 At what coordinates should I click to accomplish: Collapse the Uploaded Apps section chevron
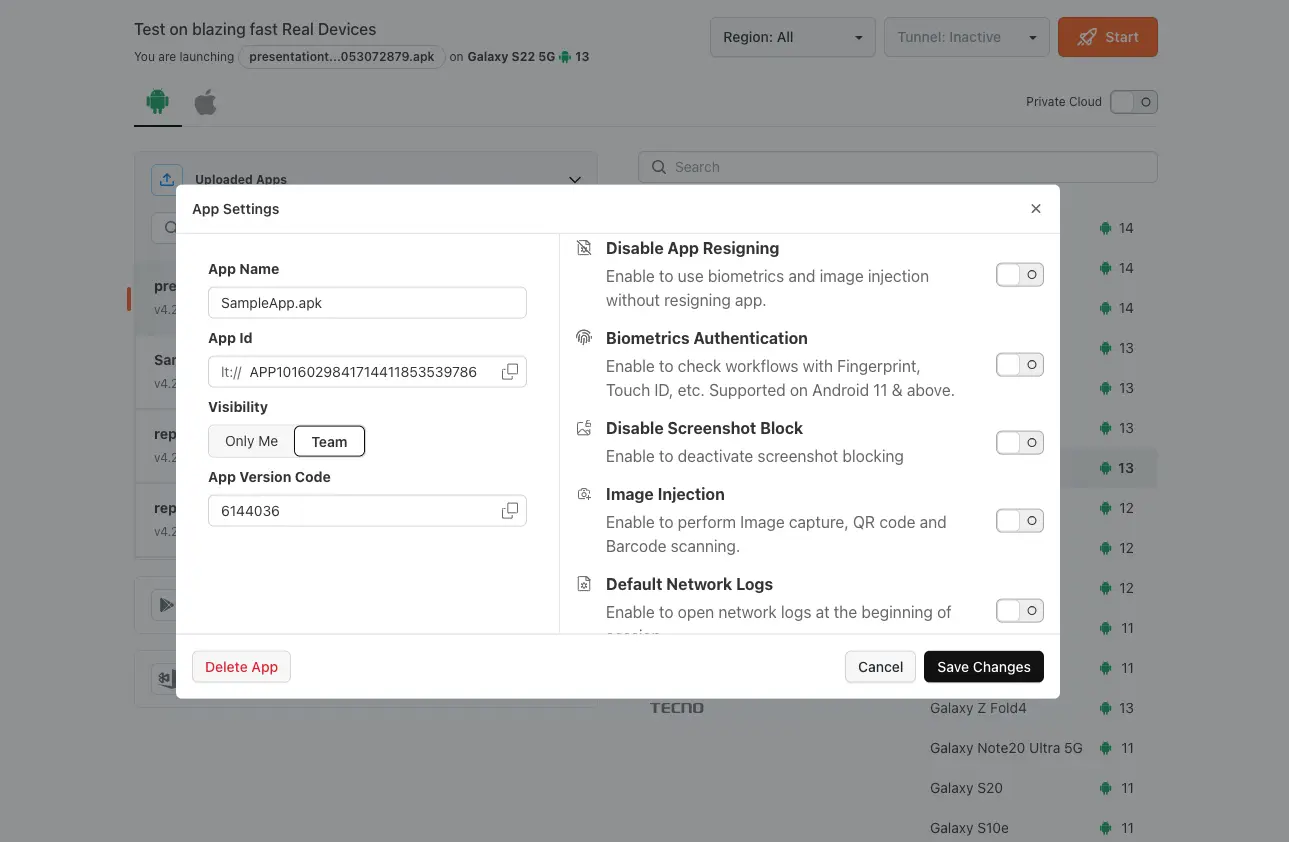click(575, 180)
